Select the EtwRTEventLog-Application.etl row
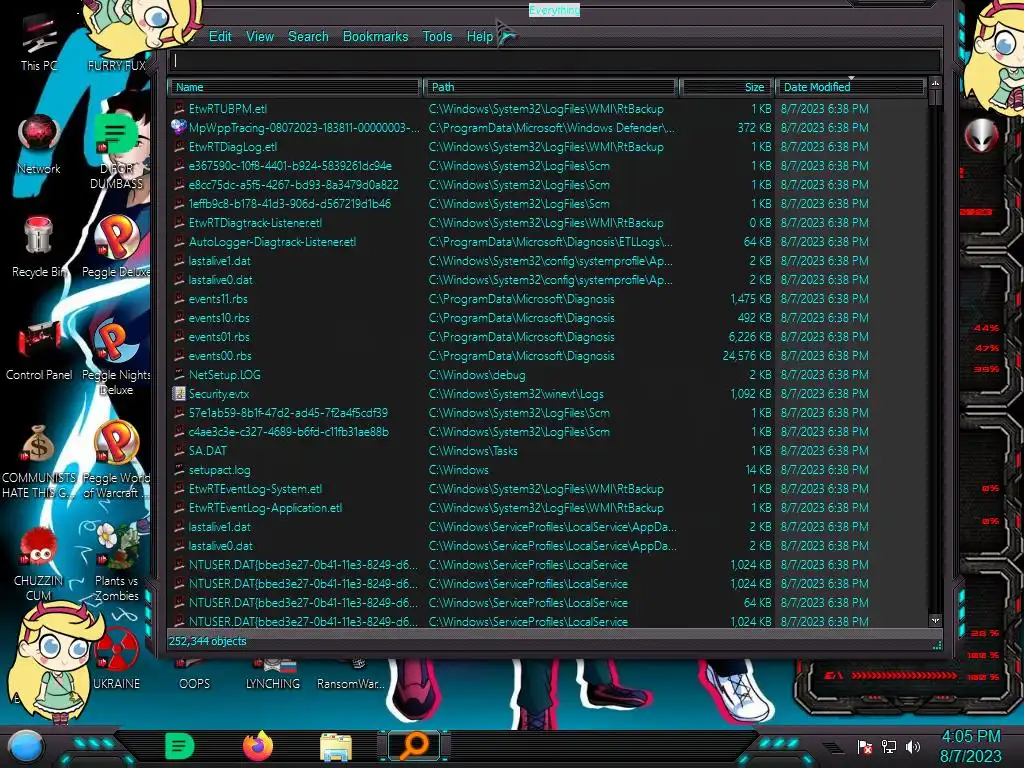Screen dimensions: 1024x768 tap(549, 507)
